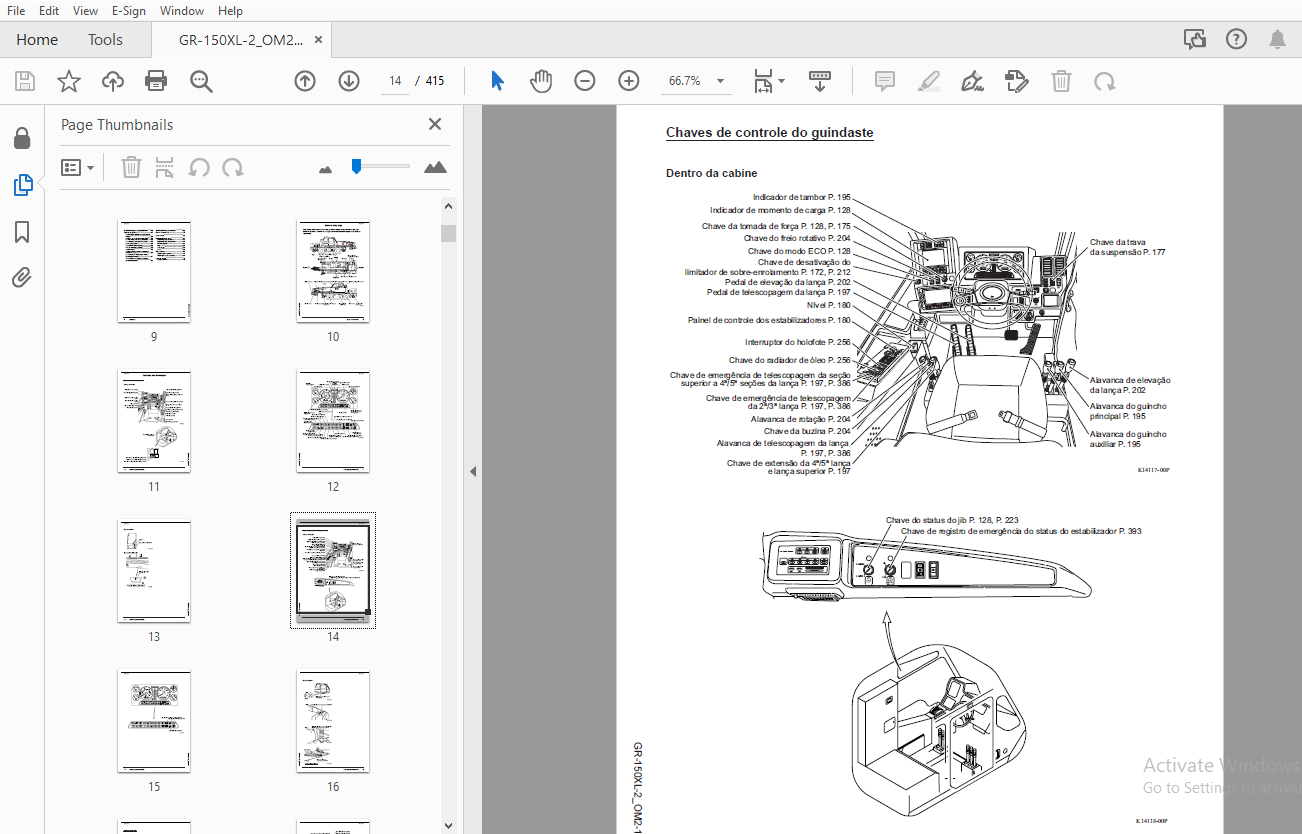
Task: Open the share review icon at top right
Action: [1195, 40]
